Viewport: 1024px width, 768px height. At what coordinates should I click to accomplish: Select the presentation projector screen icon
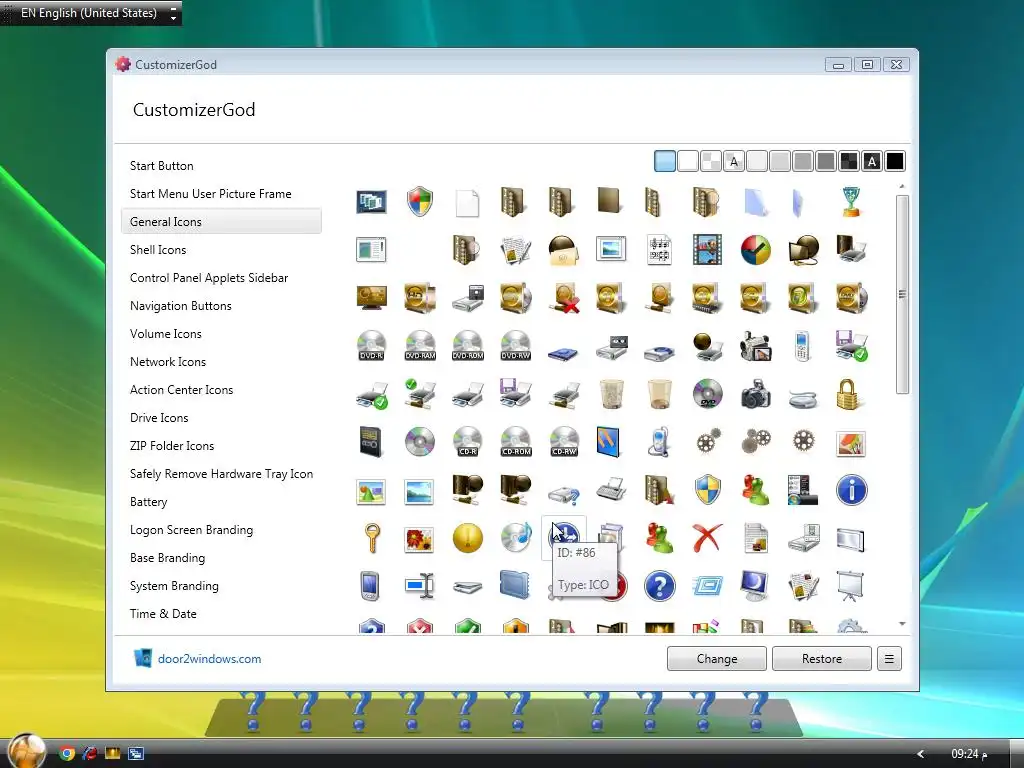(851, 586)
